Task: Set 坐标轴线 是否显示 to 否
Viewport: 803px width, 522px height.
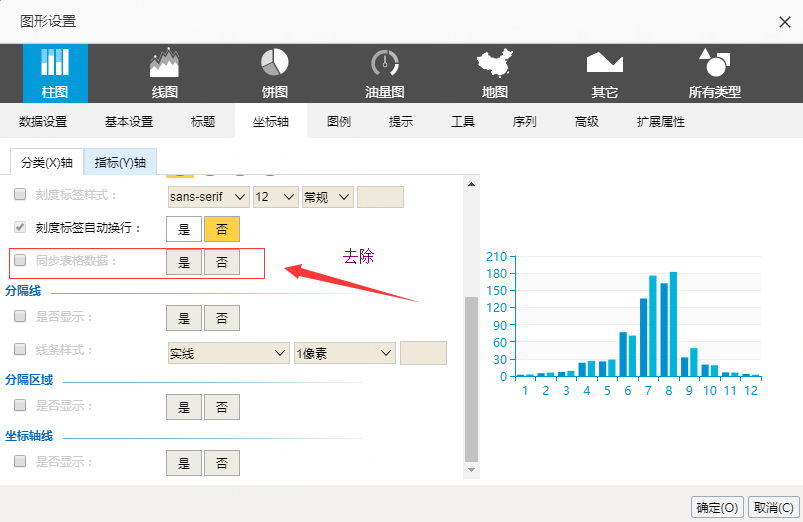Action: pos(222,463)
